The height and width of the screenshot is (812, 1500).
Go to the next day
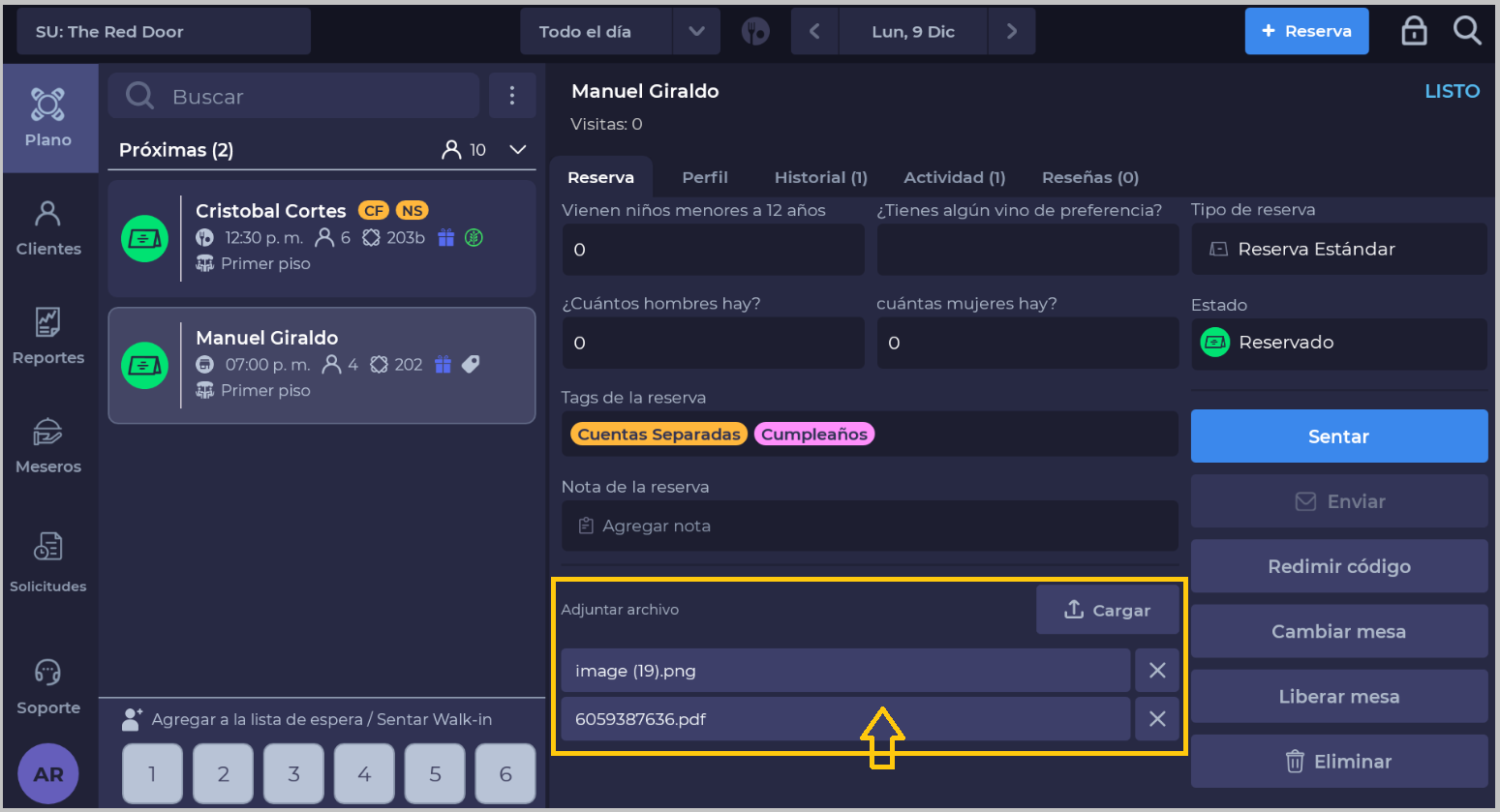pyautogui.click(x=1012, y=31)
